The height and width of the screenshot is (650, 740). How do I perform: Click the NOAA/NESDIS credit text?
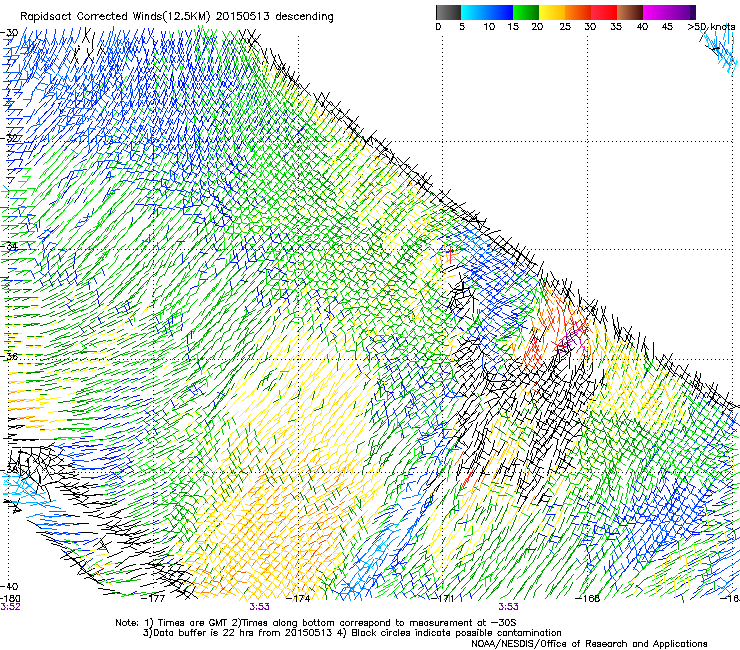pyautogui.click(x=589, y=644)
